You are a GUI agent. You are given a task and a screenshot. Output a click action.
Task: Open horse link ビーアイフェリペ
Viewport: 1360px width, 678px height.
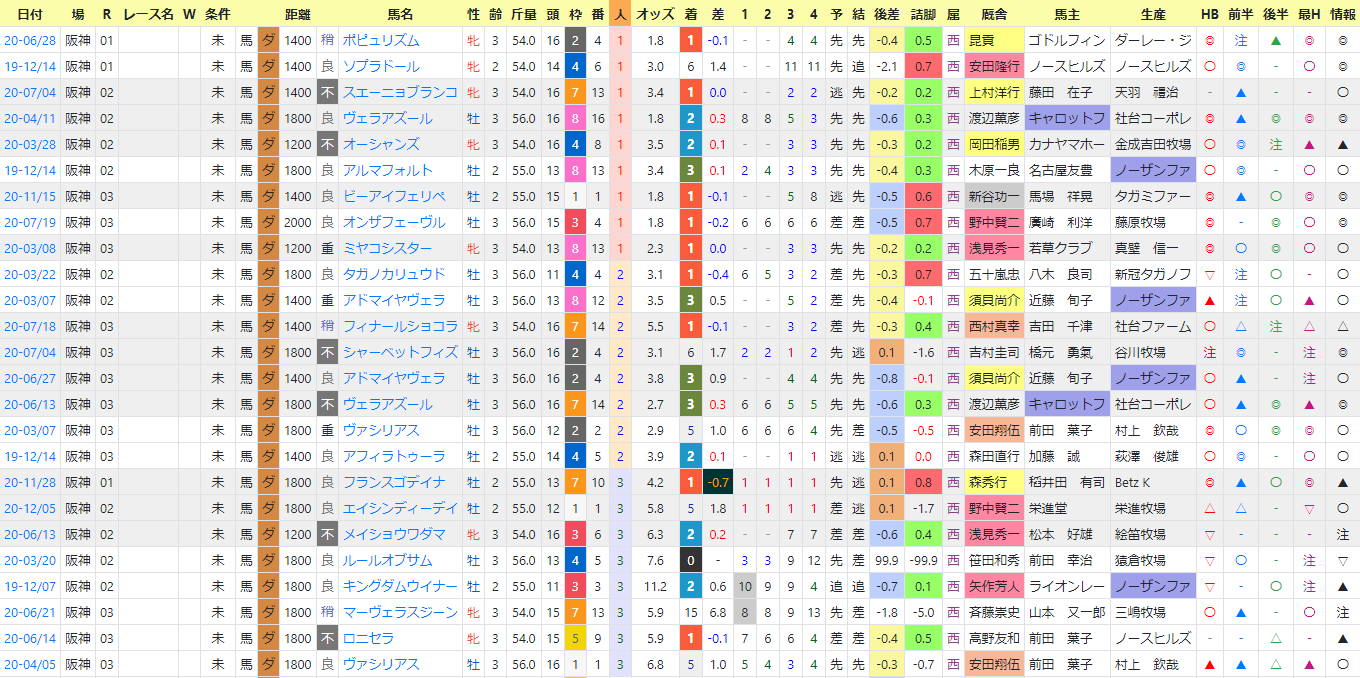pos(394,196)
